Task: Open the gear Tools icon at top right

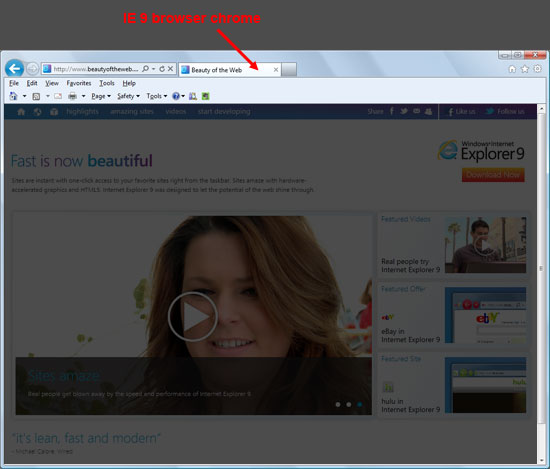Action: click(537, 69)
